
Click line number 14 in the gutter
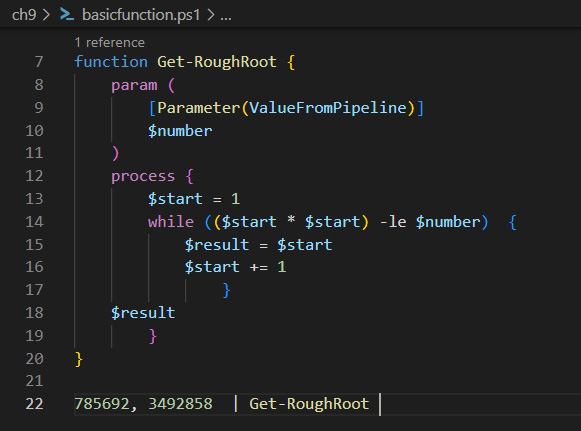(x=34, y=222)
